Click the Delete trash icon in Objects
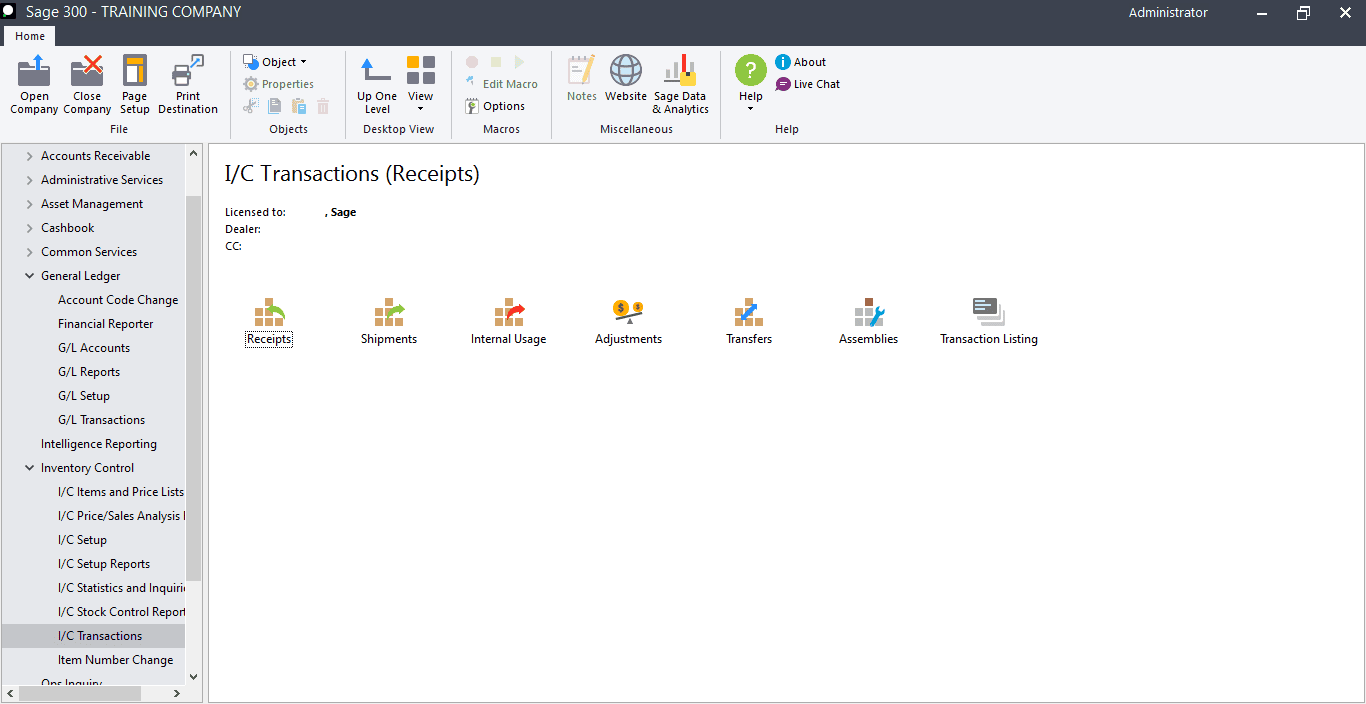Image resolution: width=1366 pixels, height=704 pixels. tap(322, 106)
